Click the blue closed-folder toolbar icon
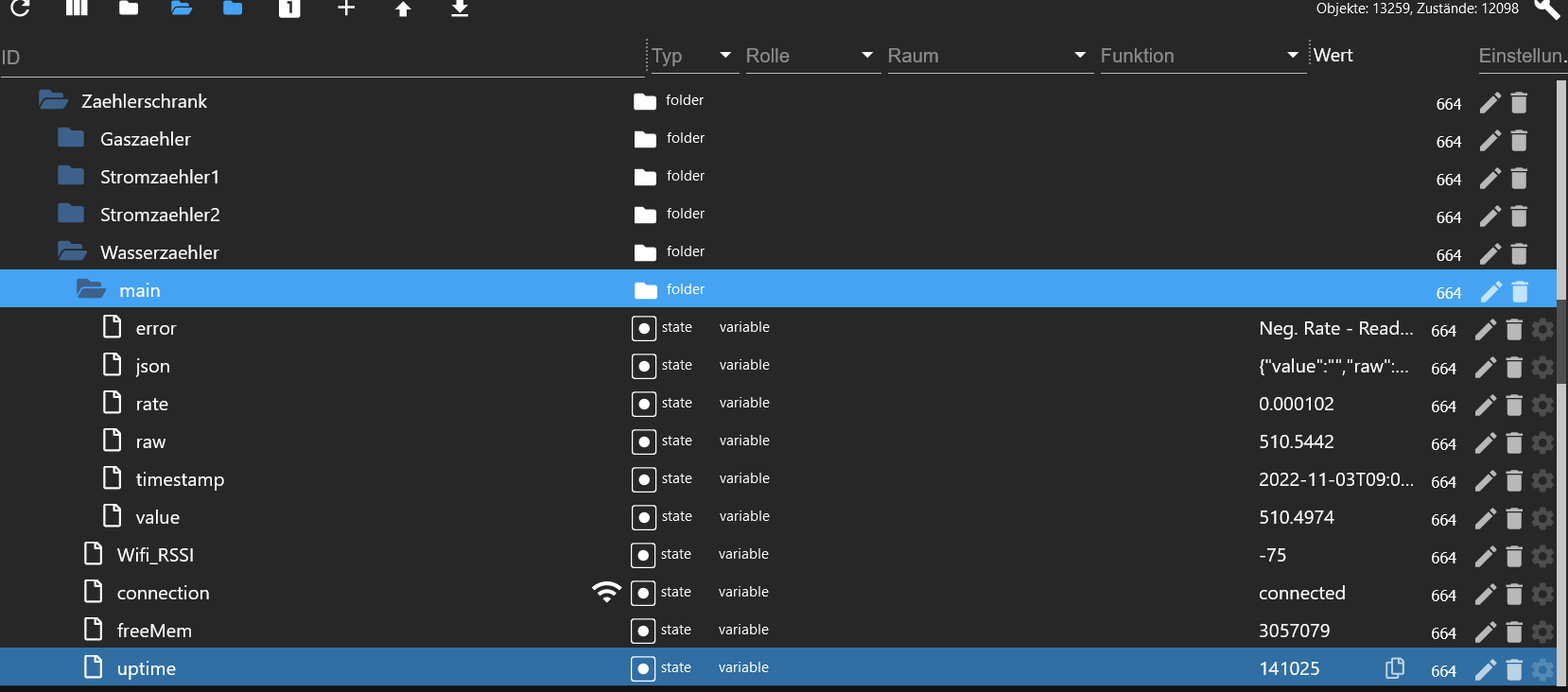 coord(233,9)
